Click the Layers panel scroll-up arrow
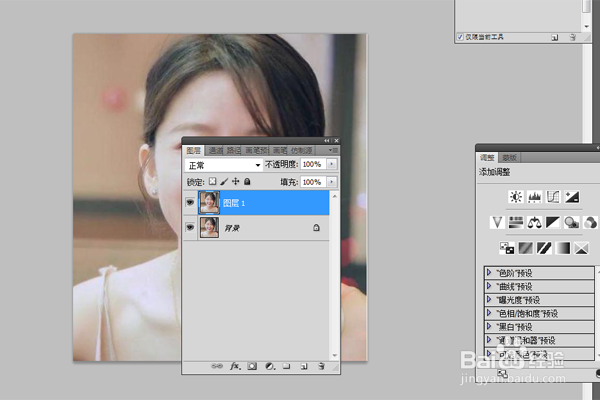The height and width of the screenshot is (400, 600). click(x=334, y=196)
